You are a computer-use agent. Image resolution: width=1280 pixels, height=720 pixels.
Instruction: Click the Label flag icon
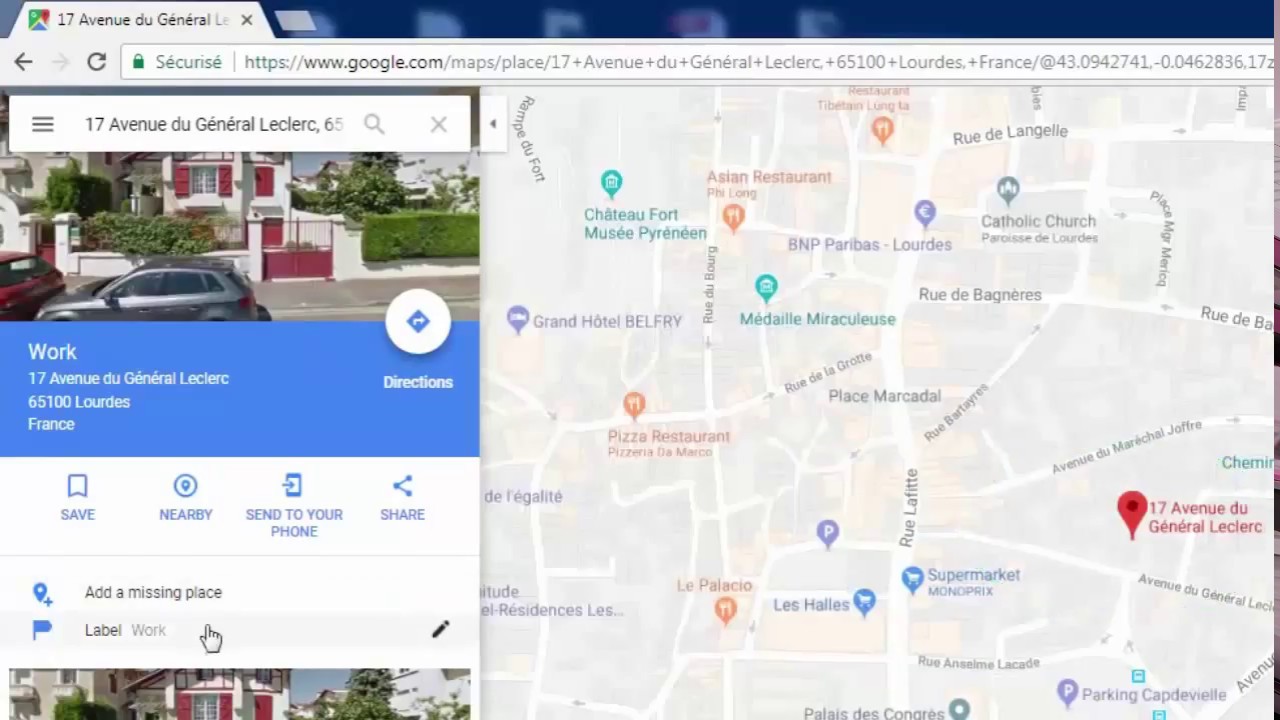point(42,630)
